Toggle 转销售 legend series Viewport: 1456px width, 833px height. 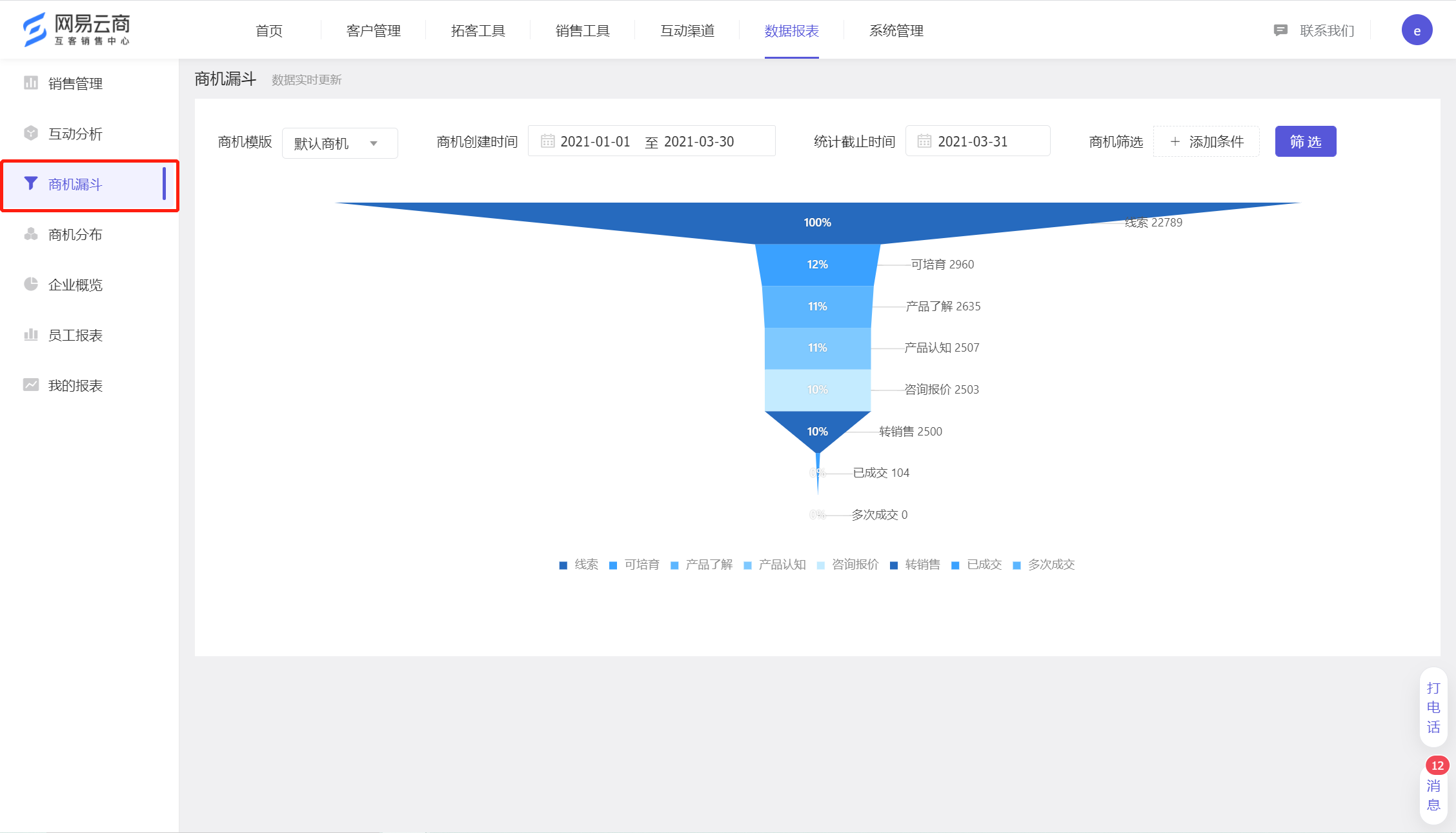[915, 565]
